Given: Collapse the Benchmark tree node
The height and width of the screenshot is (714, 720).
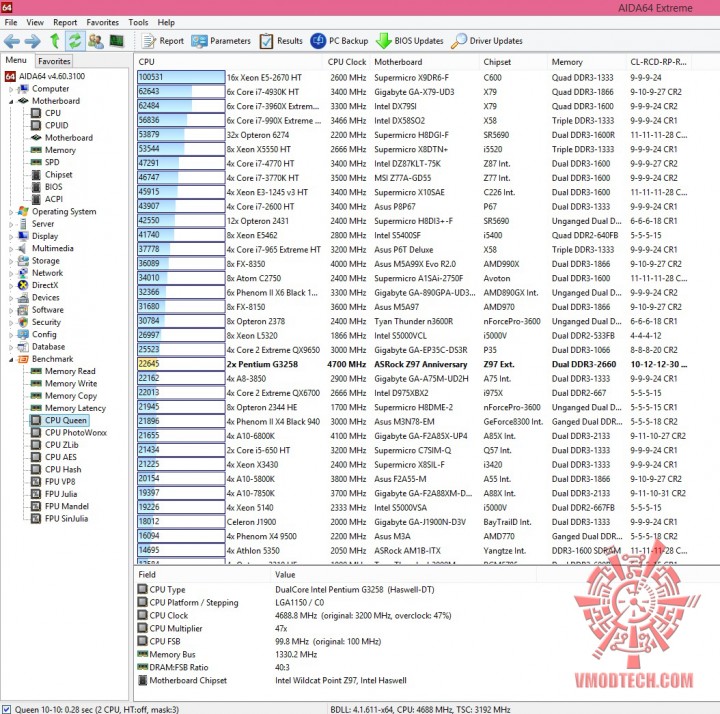Looking at the screenshot, I should coord(11,360).
